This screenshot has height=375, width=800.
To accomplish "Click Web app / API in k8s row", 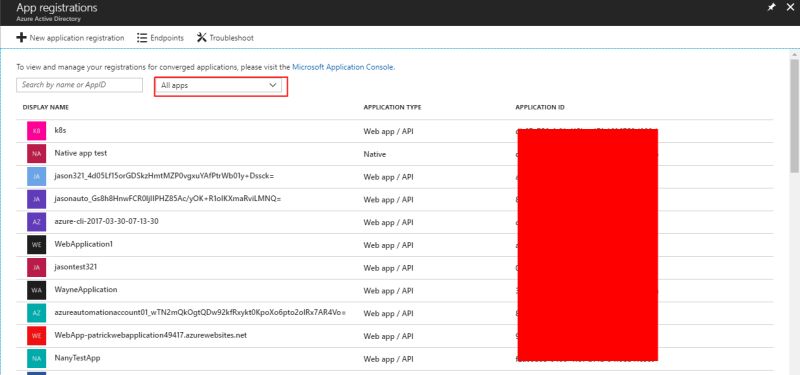I will click(388, 131).
